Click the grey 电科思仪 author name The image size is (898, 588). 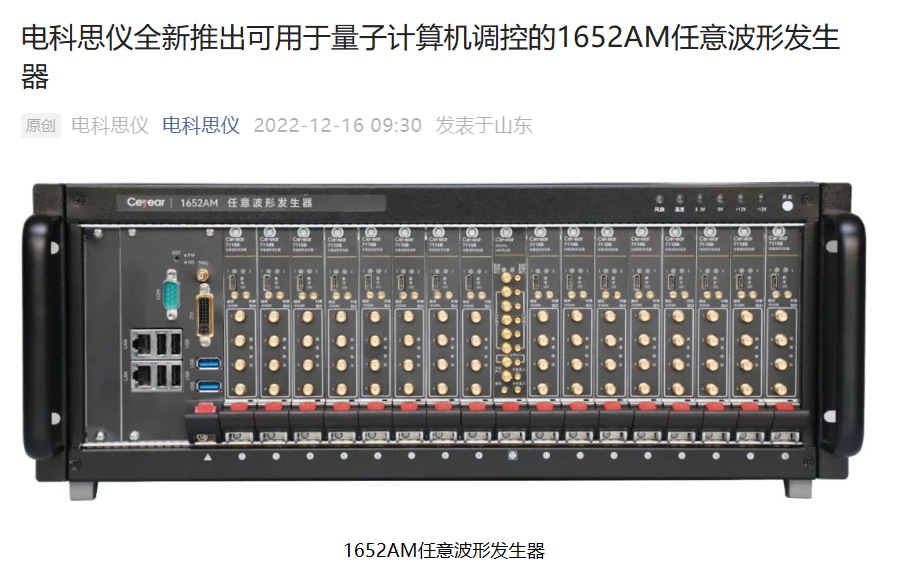(x=110, y=125)
